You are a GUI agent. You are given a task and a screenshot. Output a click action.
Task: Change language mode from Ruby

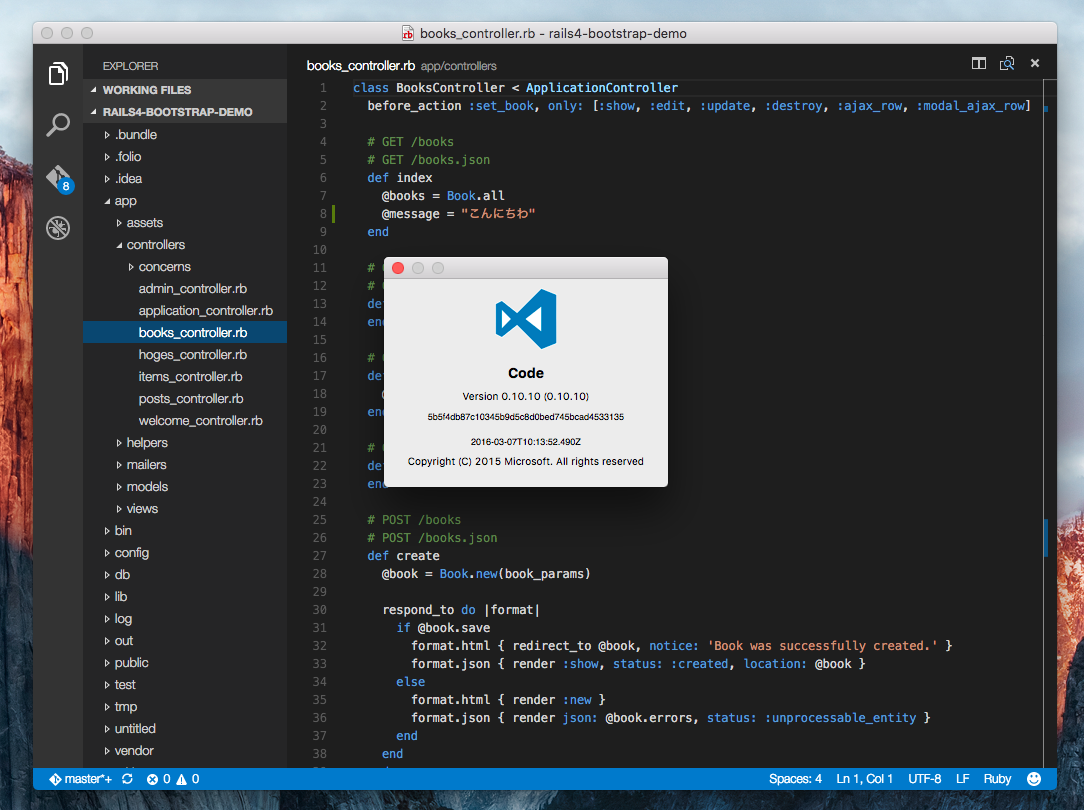click(x=997, y=778)
